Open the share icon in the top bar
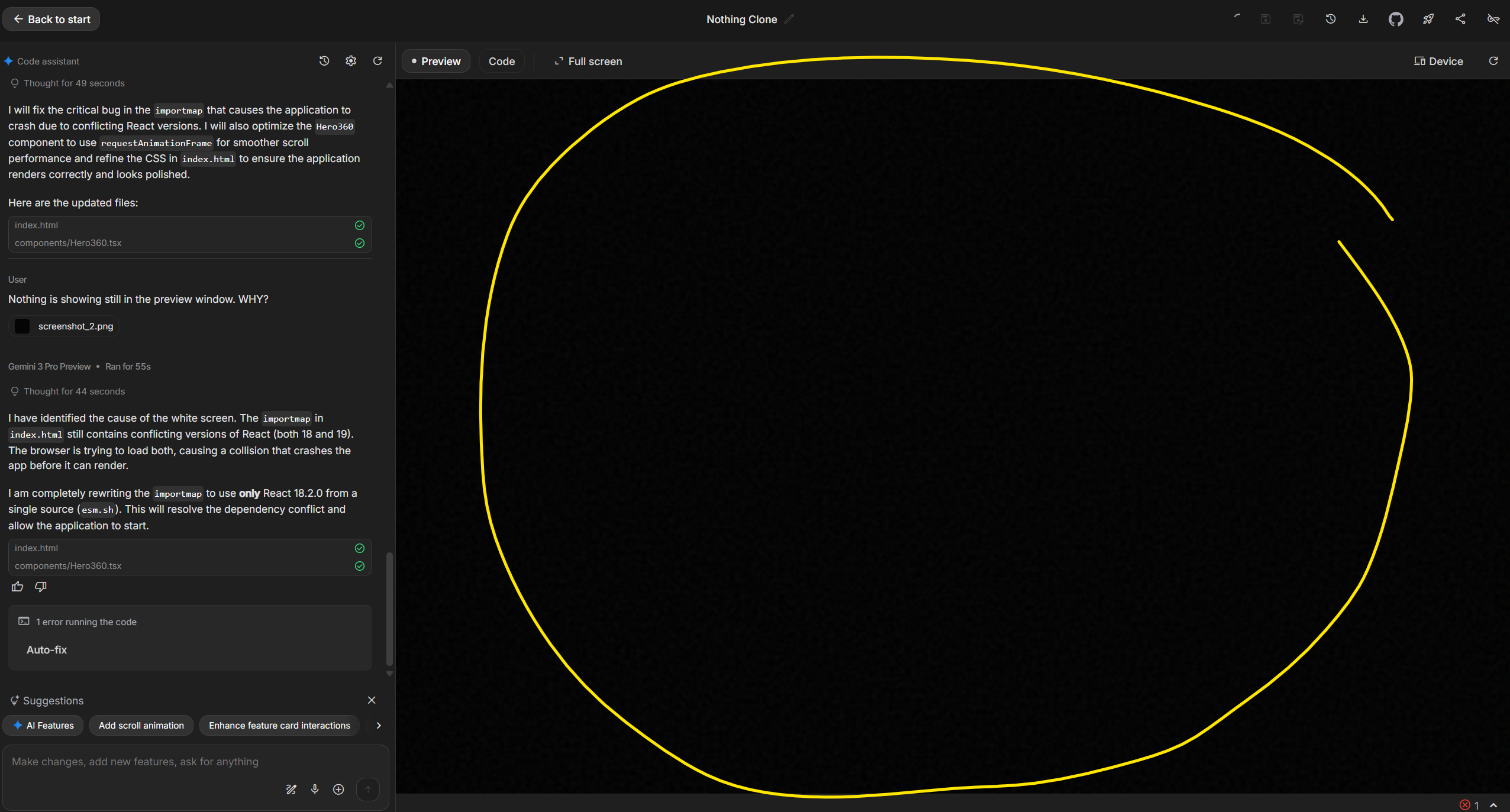 (x=1460, y=19)
